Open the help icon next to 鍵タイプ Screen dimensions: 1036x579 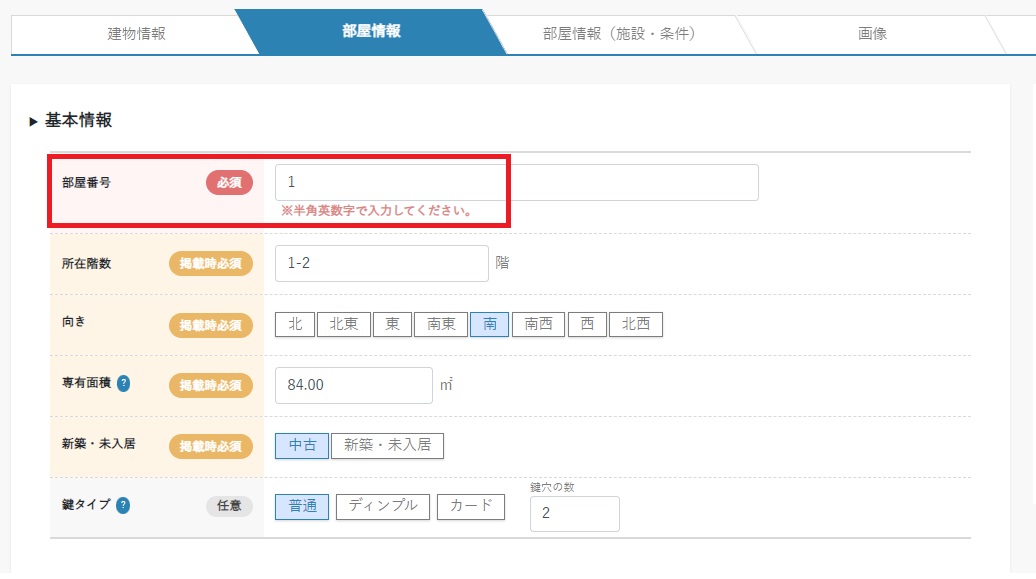[123, 506]
